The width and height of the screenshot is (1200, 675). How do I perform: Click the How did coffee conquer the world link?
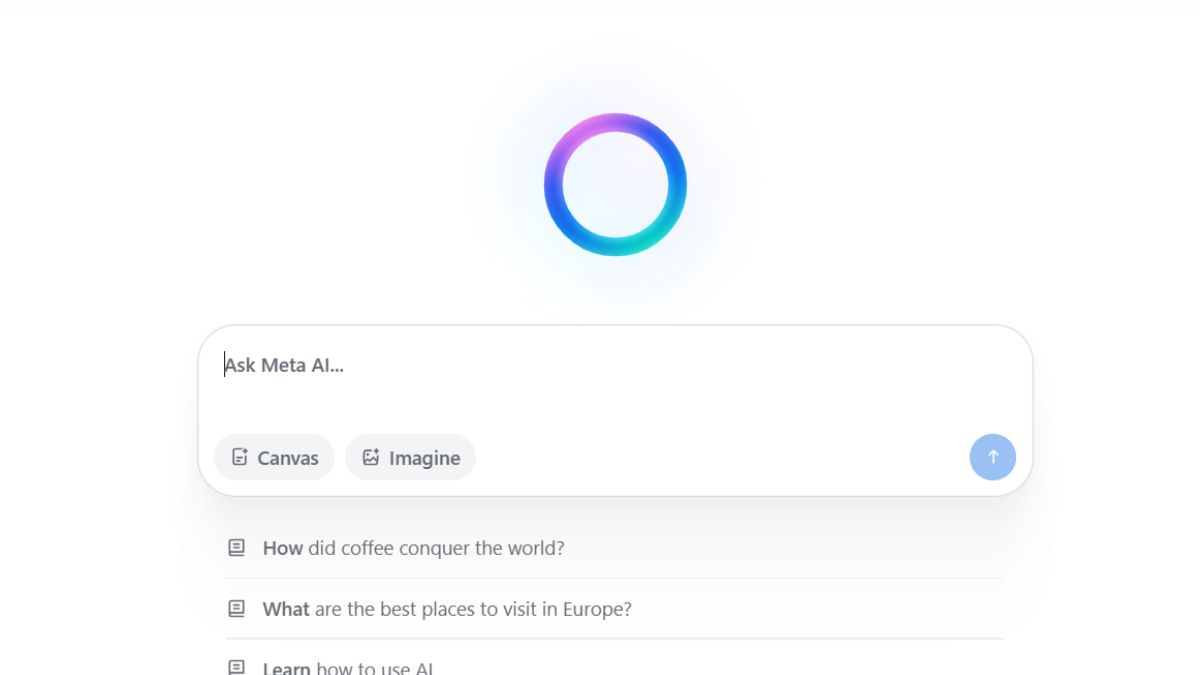tap(413, 548)
